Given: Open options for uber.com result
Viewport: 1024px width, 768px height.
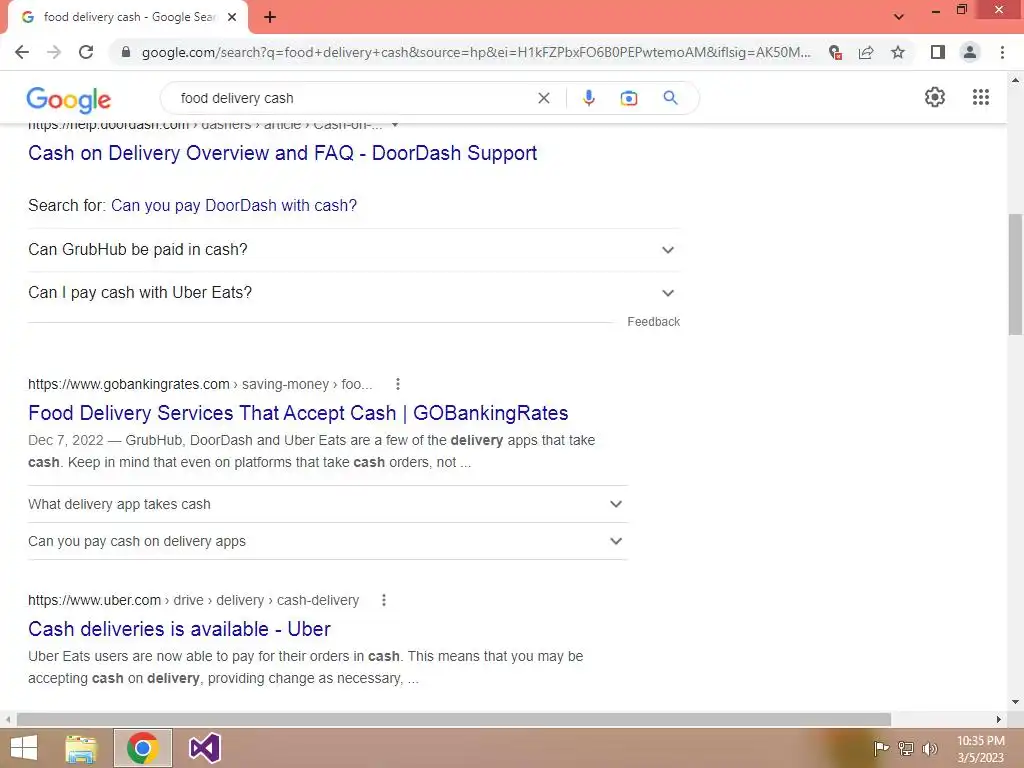Looking at the screenshot, I should 384,600.
